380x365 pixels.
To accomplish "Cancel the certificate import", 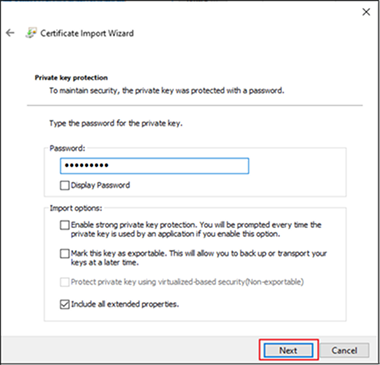I will tap(344, 350).
